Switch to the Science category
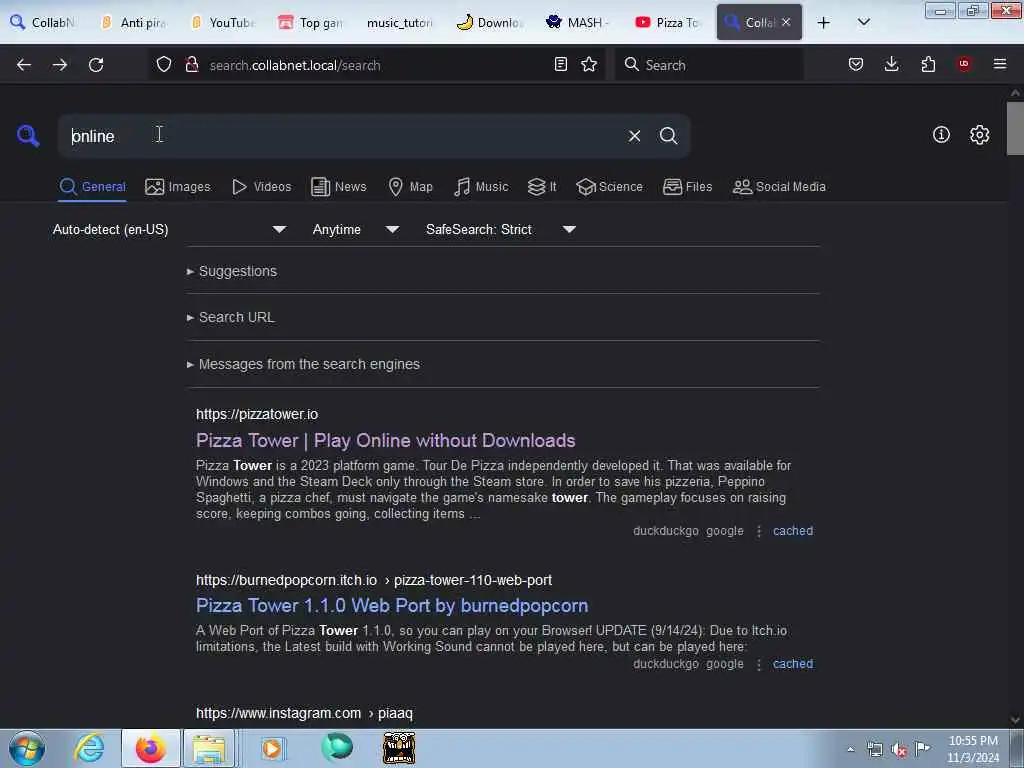 609,187
